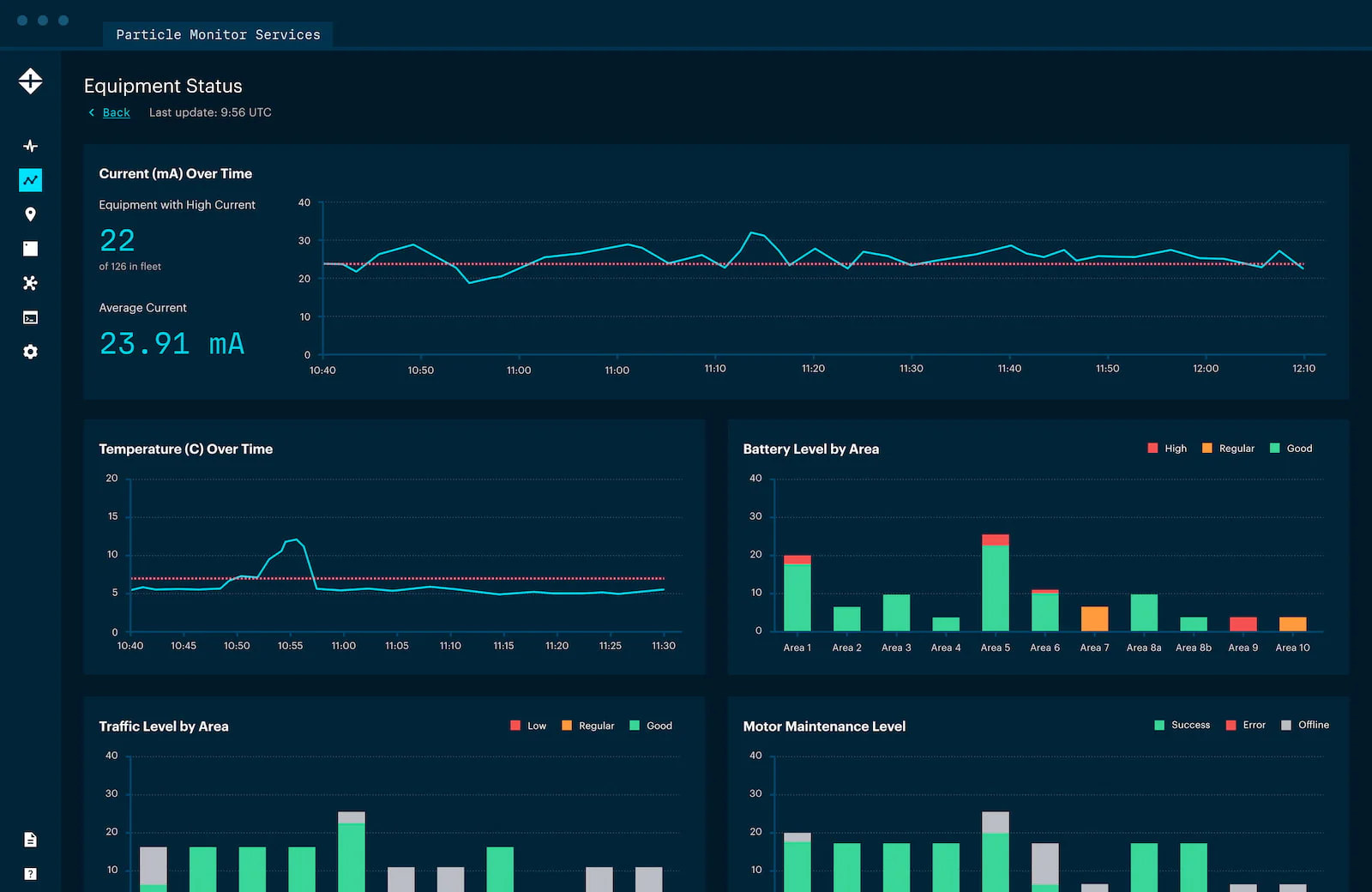Image resolution: width=1372 pixels, height=892 pixels.
Task: Click the red High battery legend swatch
Action: [1152, 448]
